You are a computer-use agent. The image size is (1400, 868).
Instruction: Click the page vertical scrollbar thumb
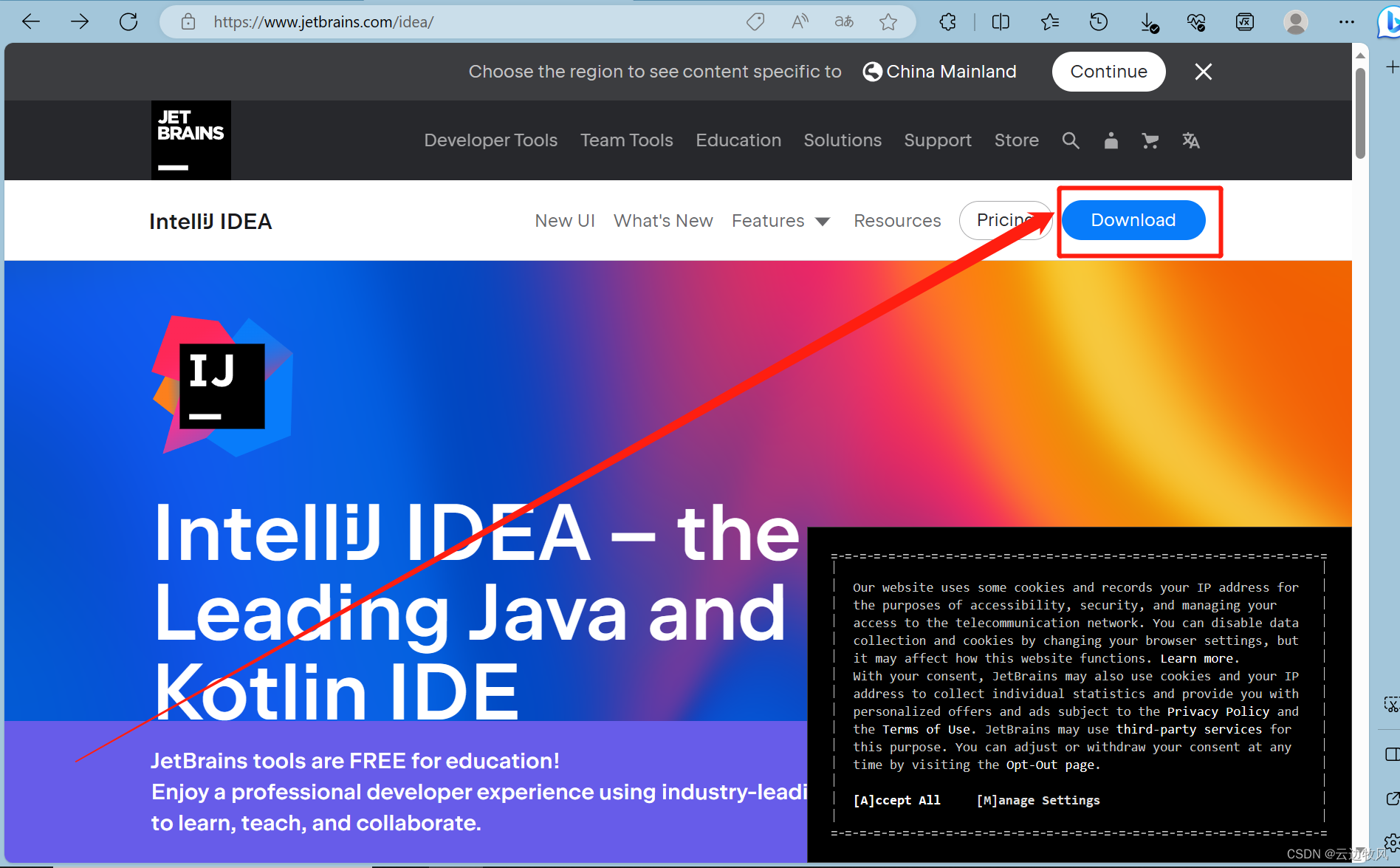pos(1360,113)
